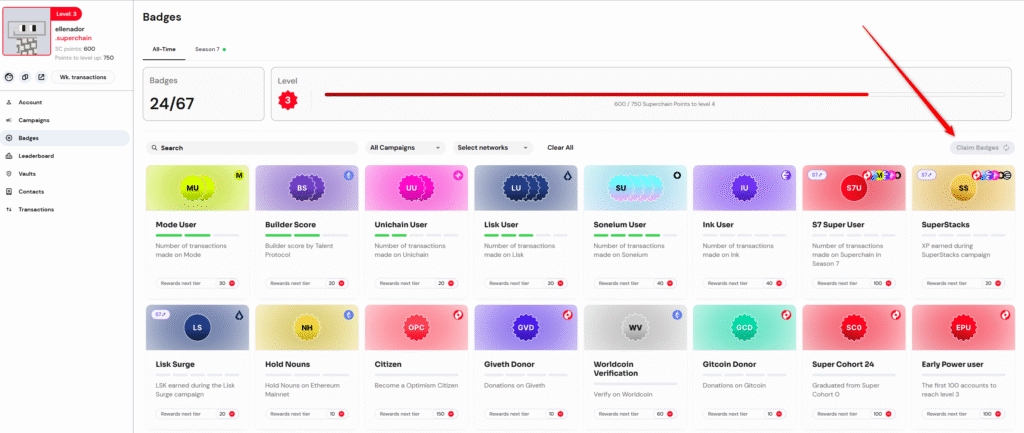The width and height of the screenshot is (1024, 433).
Task: Click the avatar face icon under the profile
Action: [9, 77]
